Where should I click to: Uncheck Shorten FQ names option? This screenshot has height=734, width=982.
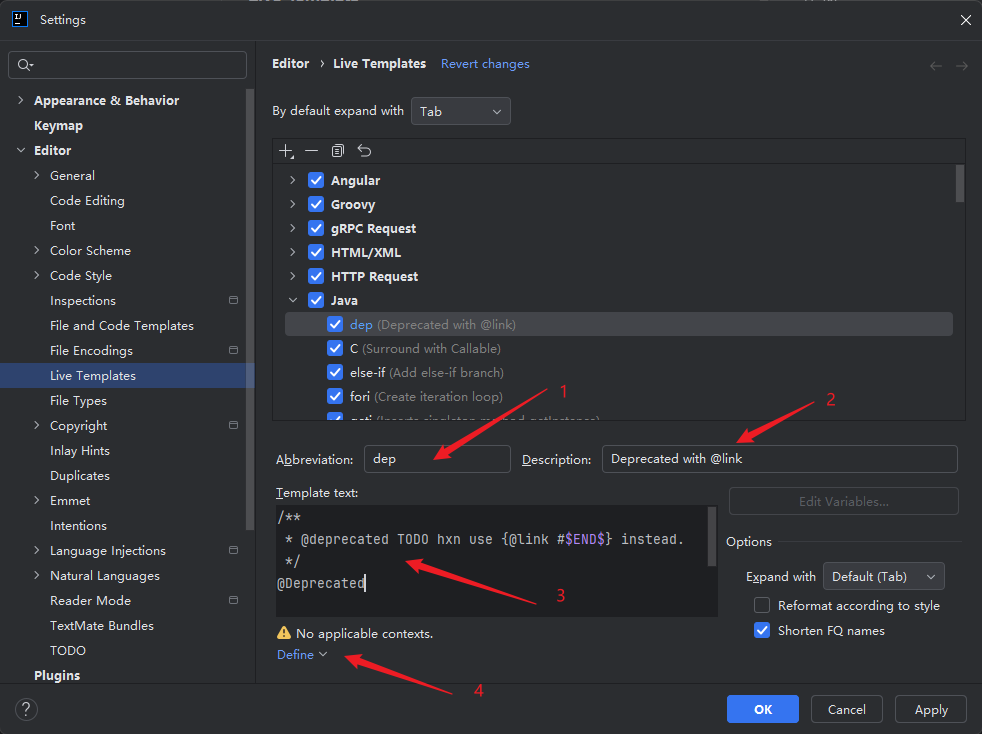pos(762,630)
